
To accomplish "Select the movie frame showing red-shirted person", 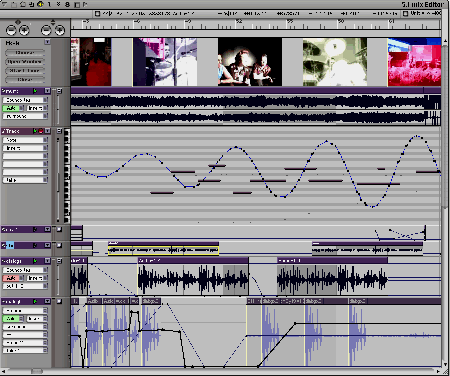I will pyautogui.click(x=91, y=62).
